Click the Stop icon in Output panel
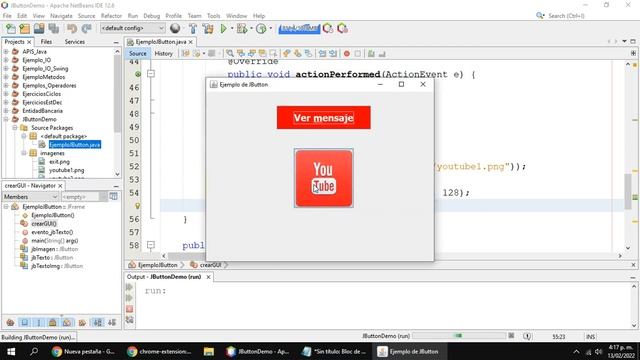This screenshot has height=360, width=640. click(x=129, y=309)
